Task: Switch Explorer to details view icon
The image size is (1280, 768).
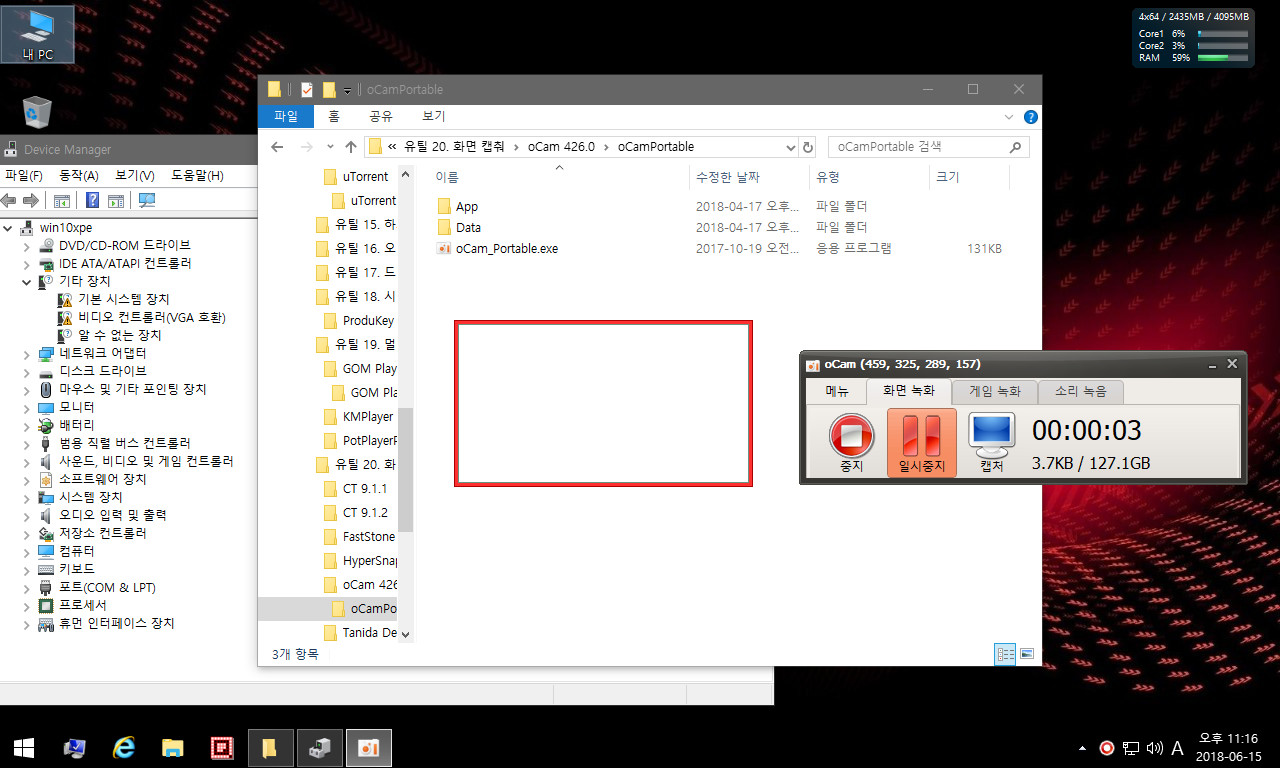Action: [x=1005, y=654]
